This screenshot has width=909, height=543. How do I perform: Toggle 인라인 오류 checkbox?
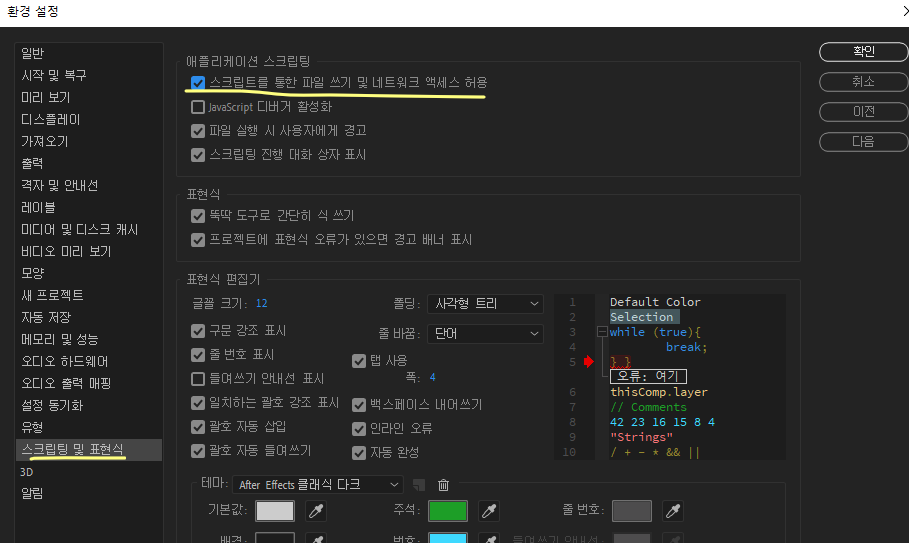[359, 429]
